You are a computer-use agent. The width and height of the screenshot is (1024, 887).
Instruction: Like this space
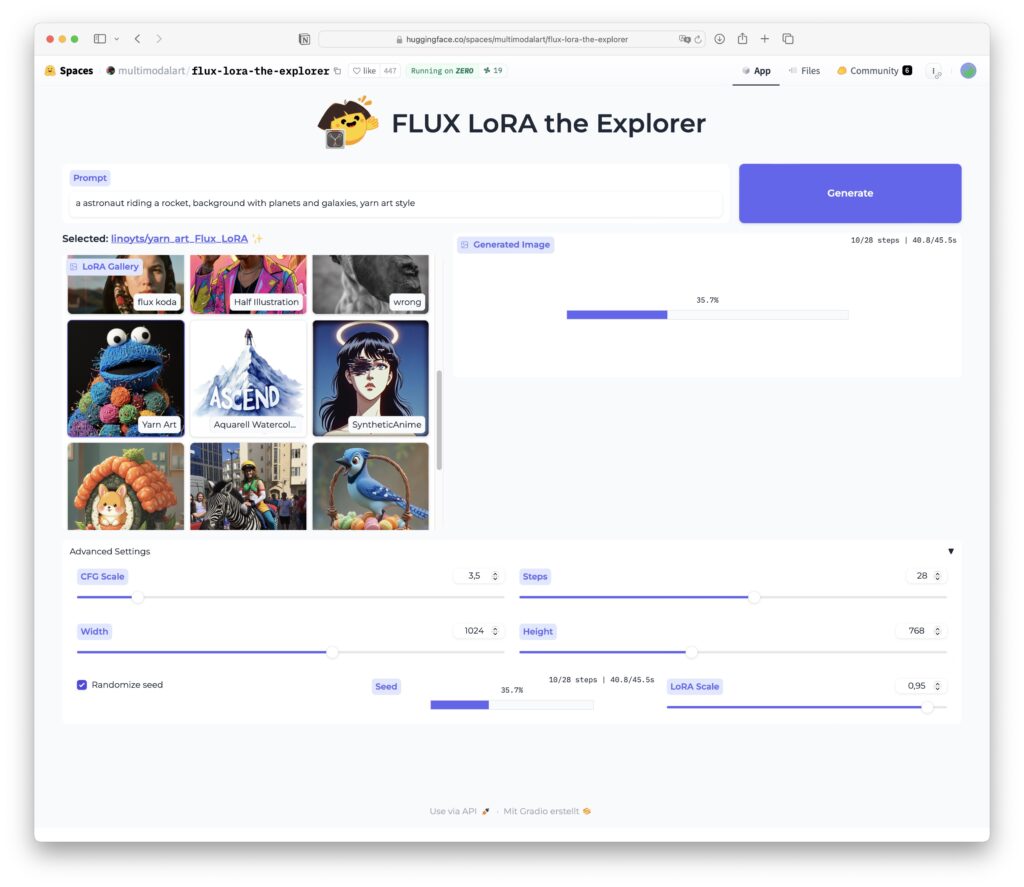point(364,71)
